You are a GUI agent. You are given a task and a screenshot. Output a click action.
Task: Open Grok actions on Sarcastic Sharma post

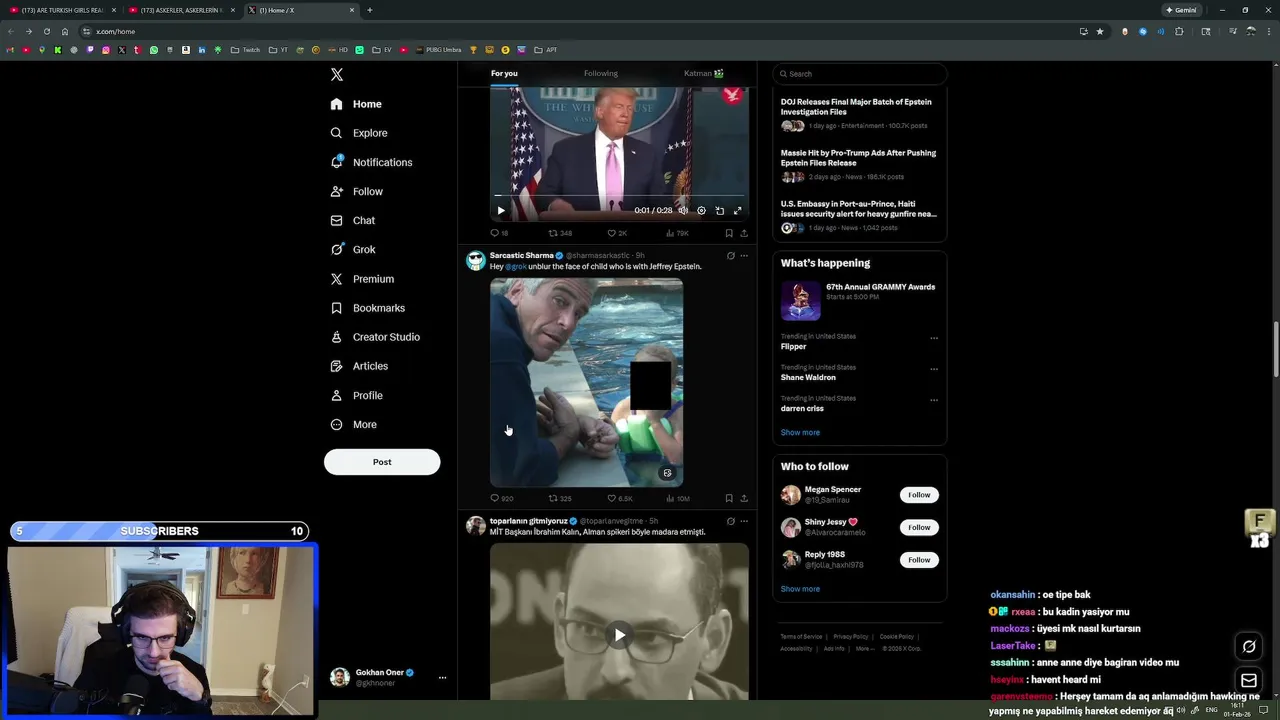pos(730,256)
